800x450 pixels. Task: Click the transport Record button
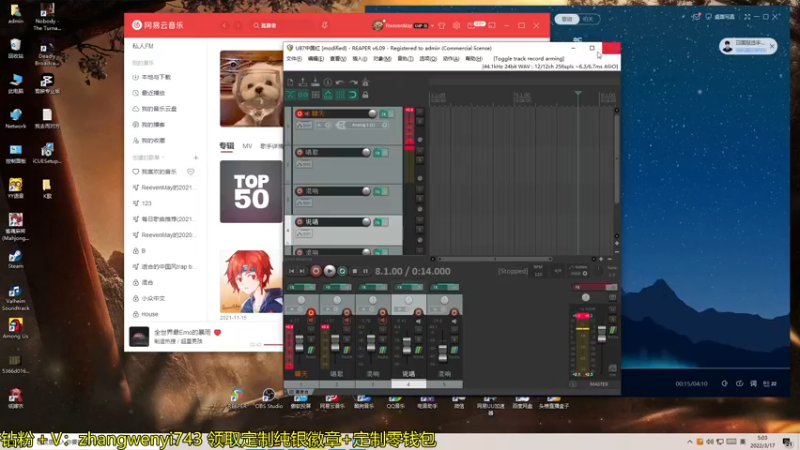pos(316,271)
